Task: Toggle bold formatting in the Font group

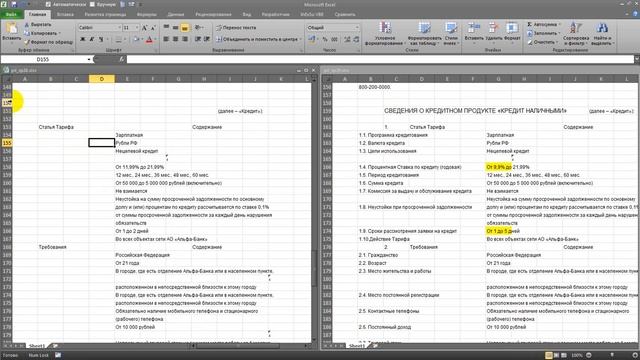Action: pos(83,39)
